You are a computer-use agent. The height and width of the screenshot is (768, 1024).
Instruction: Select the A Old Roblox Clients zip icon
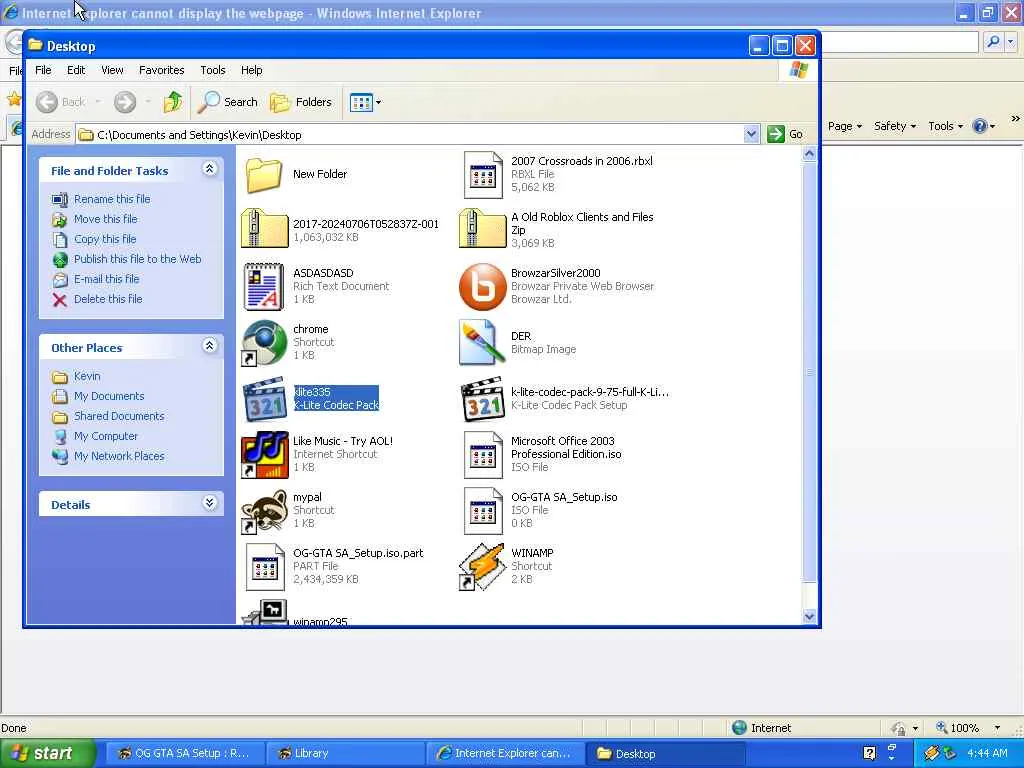point(483,230)
